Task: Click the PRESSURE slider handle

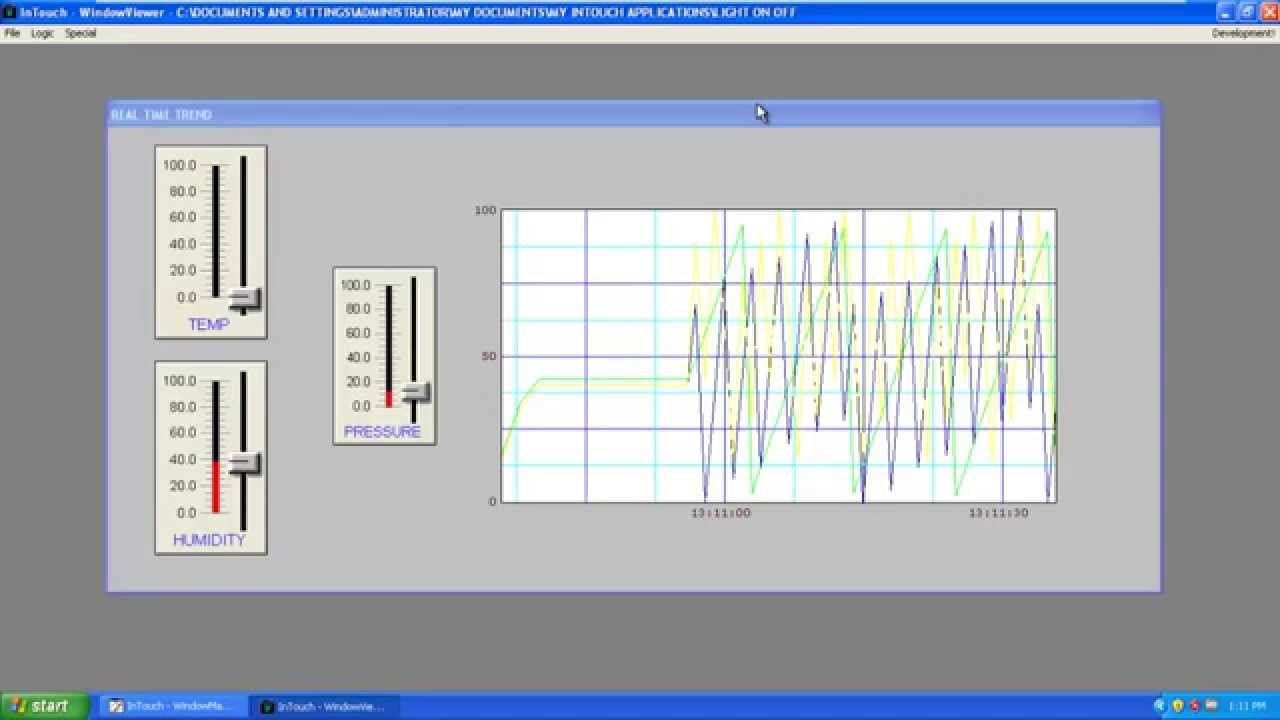Action: (415, 393)
